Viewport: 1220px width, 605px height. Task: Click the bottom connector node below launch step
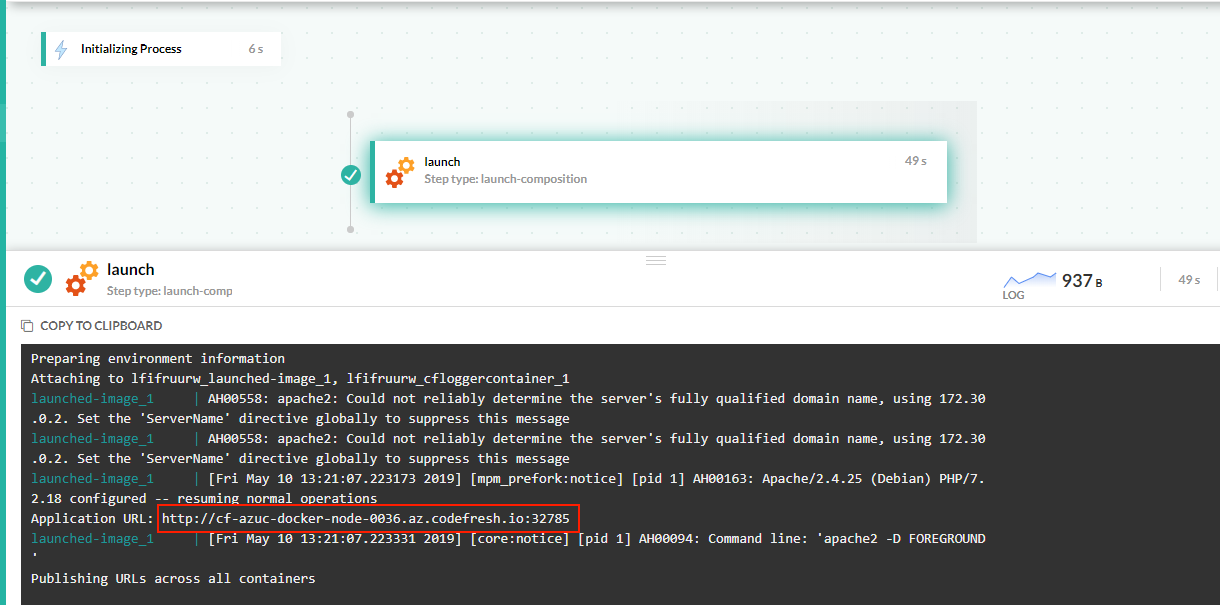point(350,229)
